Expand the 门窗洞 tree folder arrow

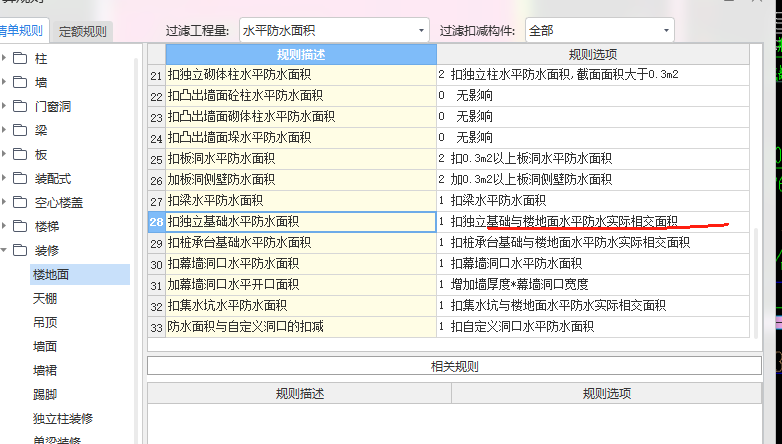click(3, 106)
